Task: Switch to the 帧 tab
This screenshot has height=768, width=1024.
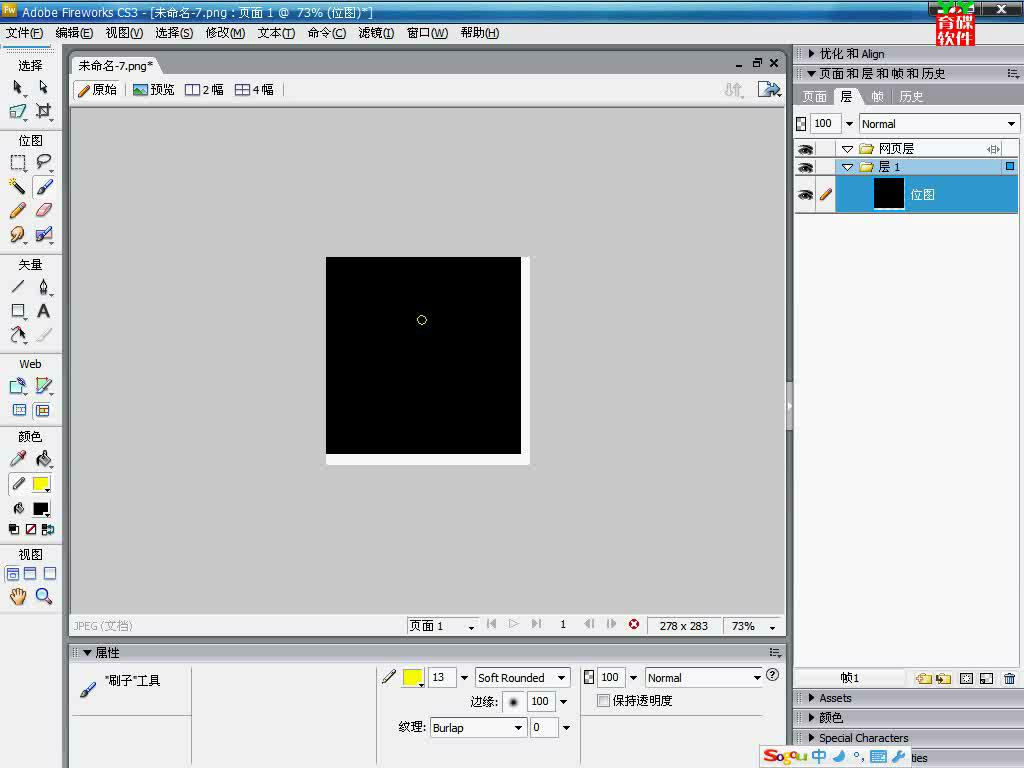Action: (x=877, y=97)
